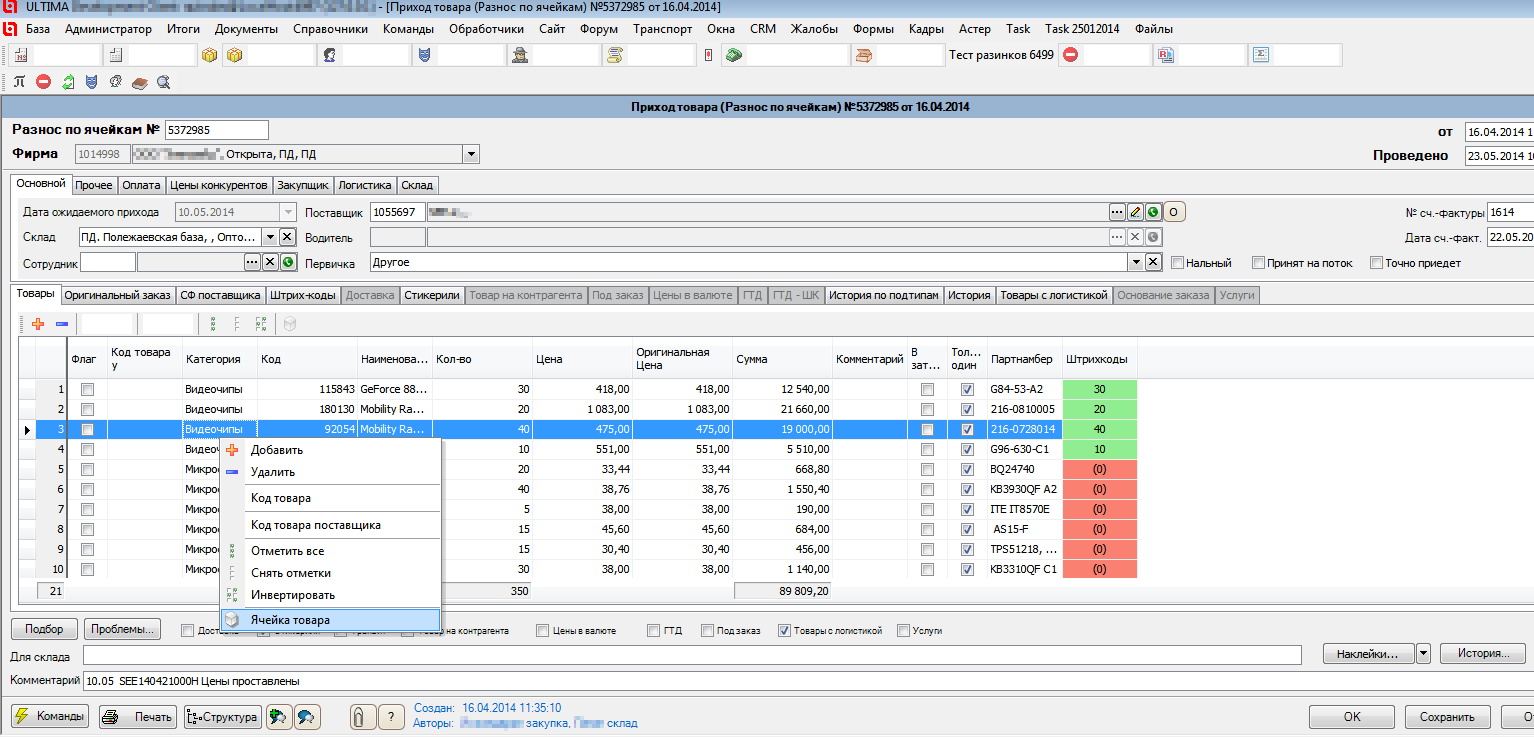Click the green refresh arrows icon
The image size is (1534, 737).
pos(68,82)
